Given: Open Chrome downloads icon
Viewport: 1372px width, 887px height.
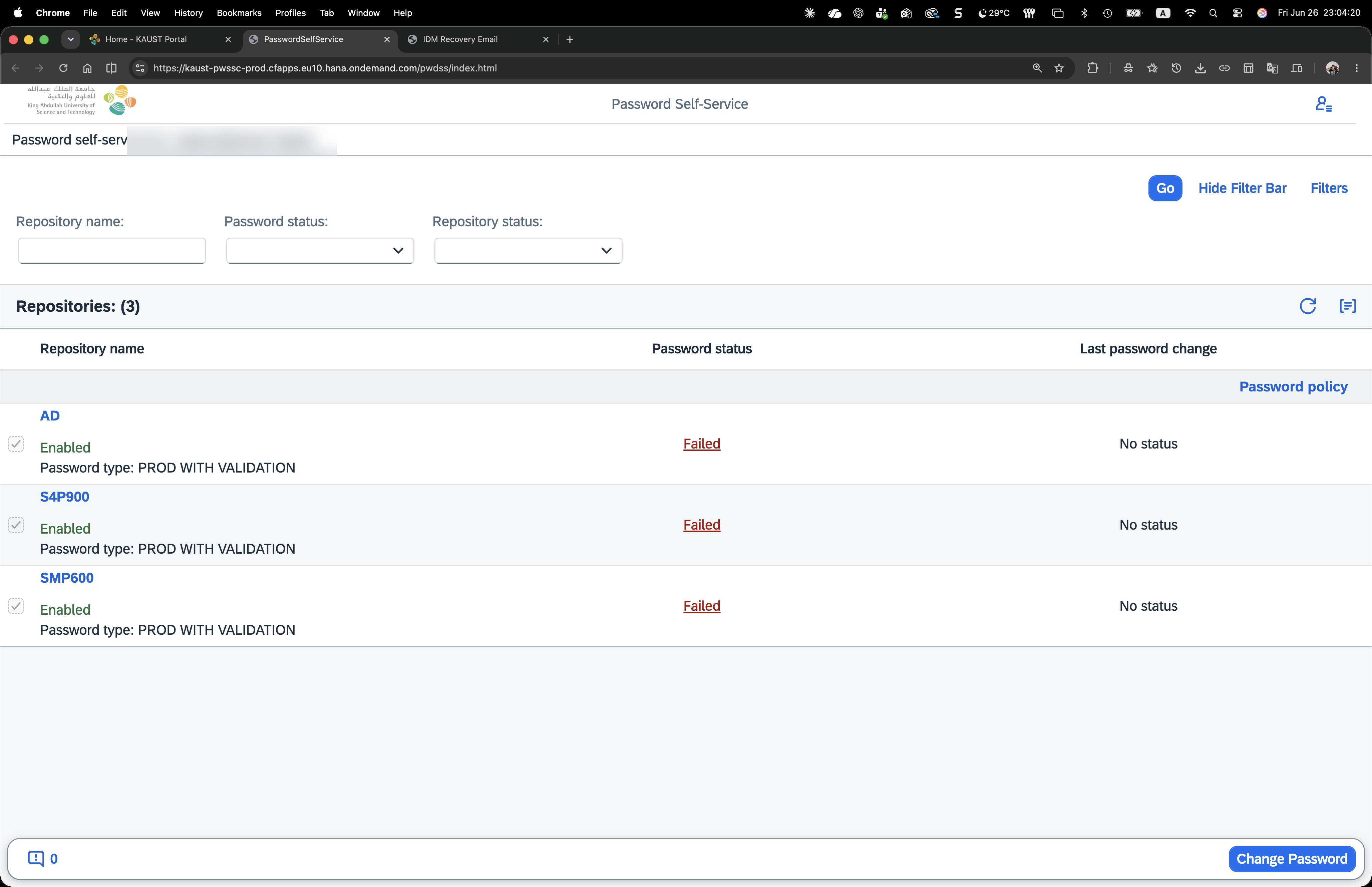Looking at the screenshot, I should click(x=1200, y=68).
